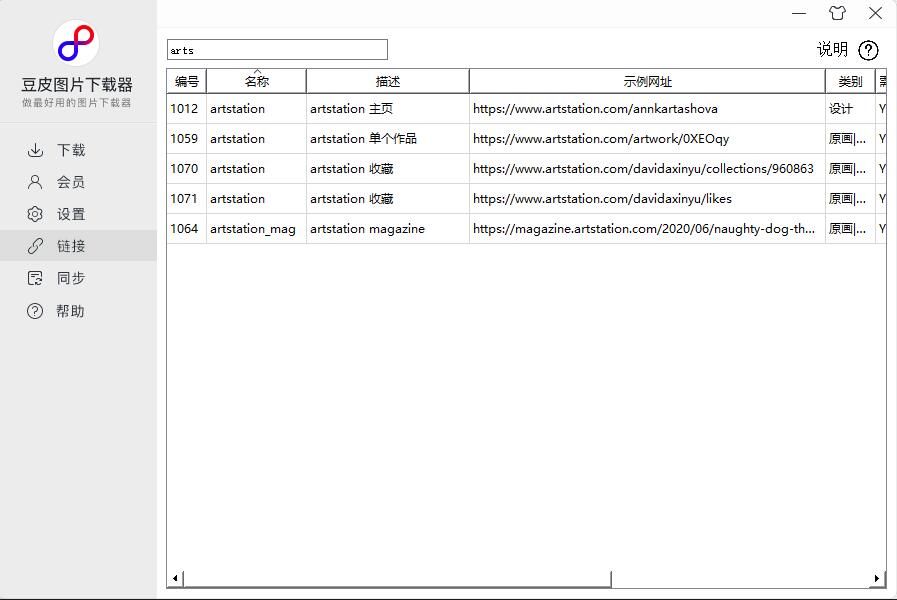The width and height of the screenshot is (897, 600).
Task: Select row number 1070
Action: tap(184, 169)
